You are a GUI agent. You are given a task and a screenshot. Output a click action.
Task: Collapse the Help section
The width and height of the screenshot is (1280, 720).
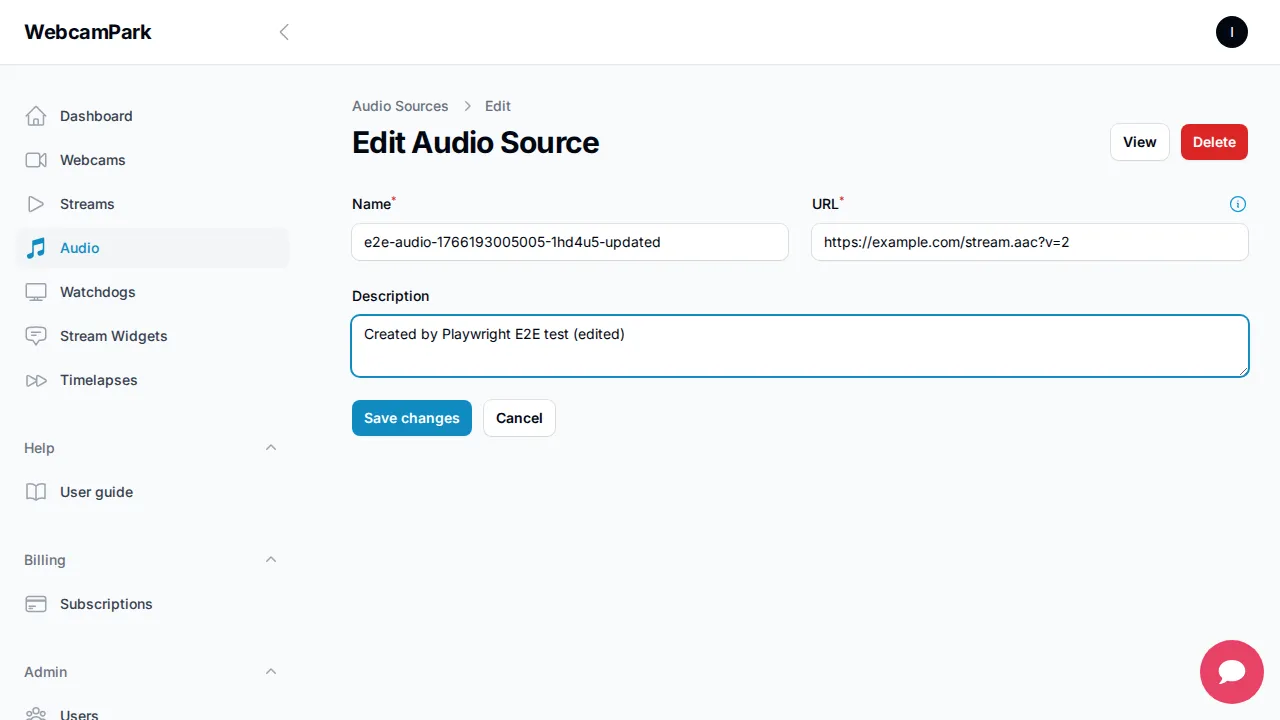(271, 447)
